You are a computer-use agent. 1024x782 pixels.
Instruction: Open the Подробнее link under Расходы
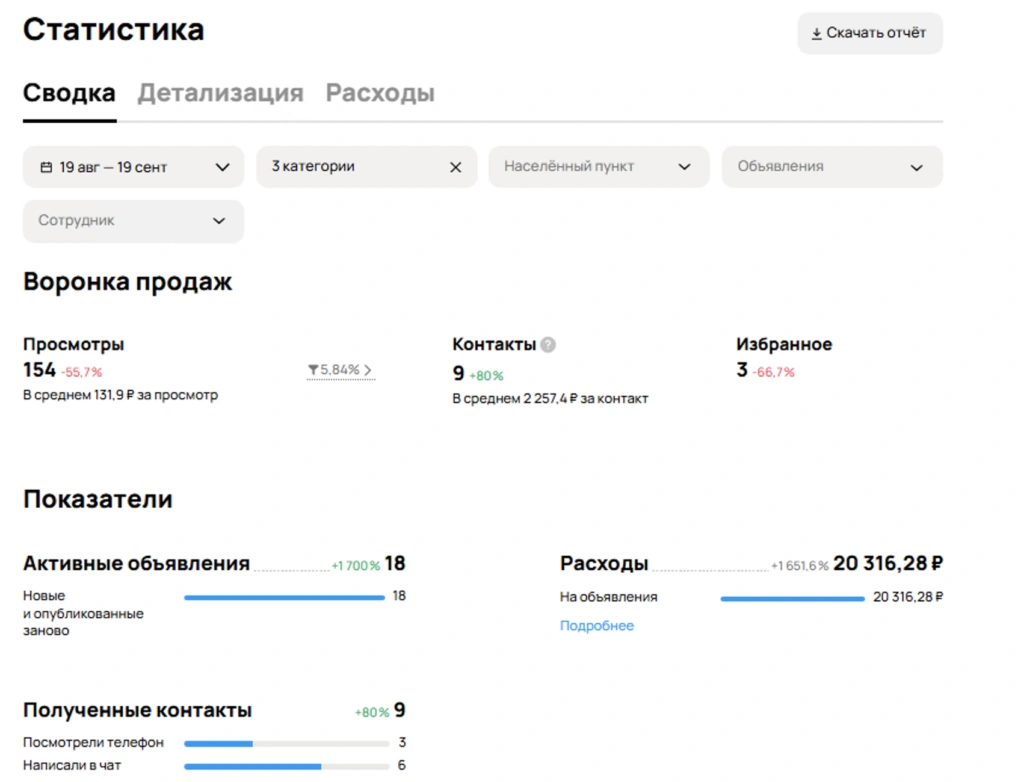coord(596,626)
